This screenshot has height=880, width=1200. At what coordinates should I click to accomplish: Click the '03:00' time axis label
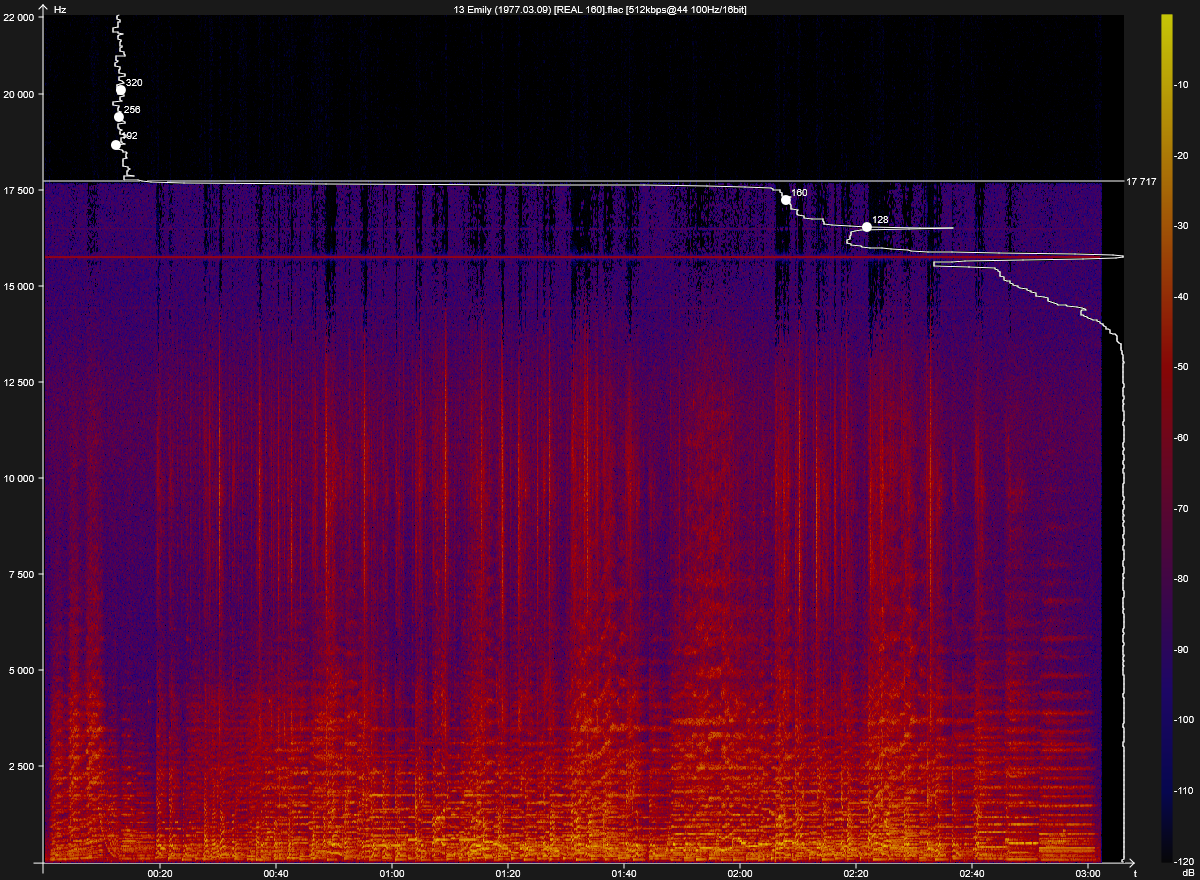click(1088, 872)
